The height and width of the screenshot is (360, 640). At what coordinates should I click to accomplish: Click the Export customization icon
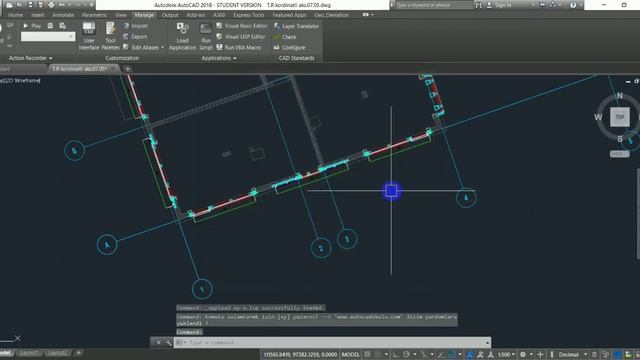pyautogui.click(x=127, y=36)
